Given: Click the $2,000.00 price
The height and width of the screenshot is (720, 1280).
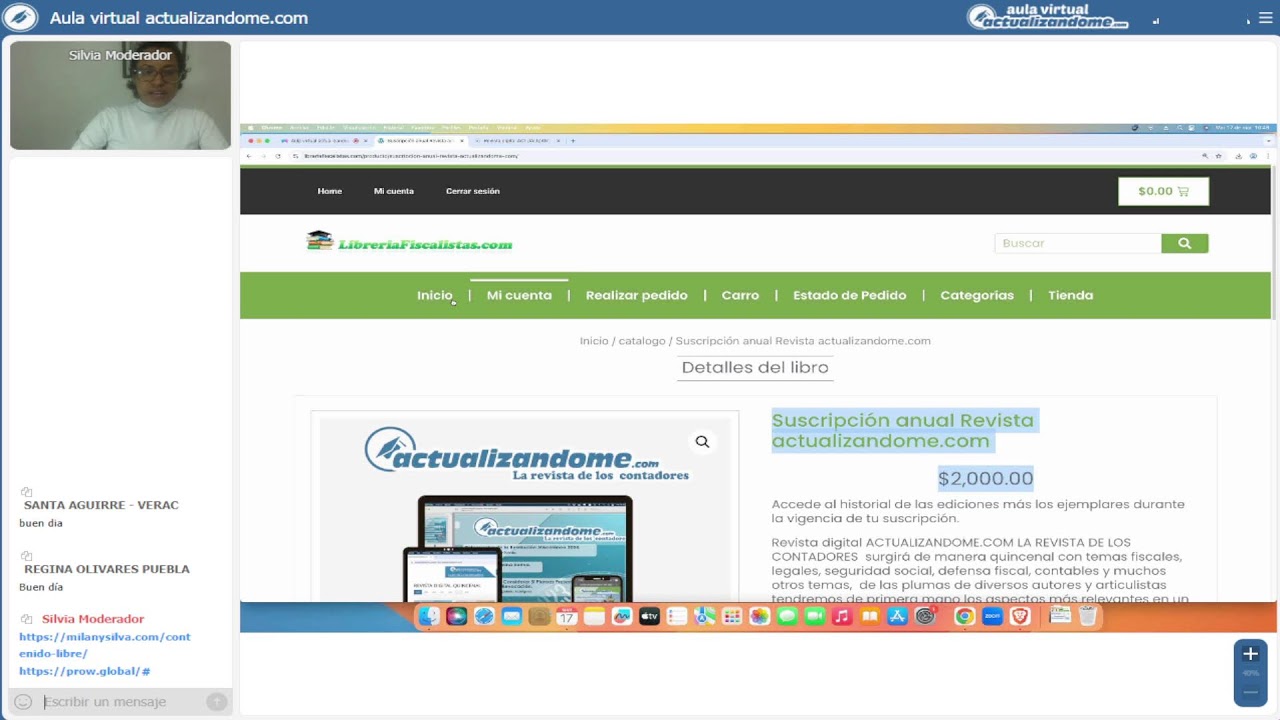Looking at the screenshot, I should pyautogui.click(x=985, y=478).
